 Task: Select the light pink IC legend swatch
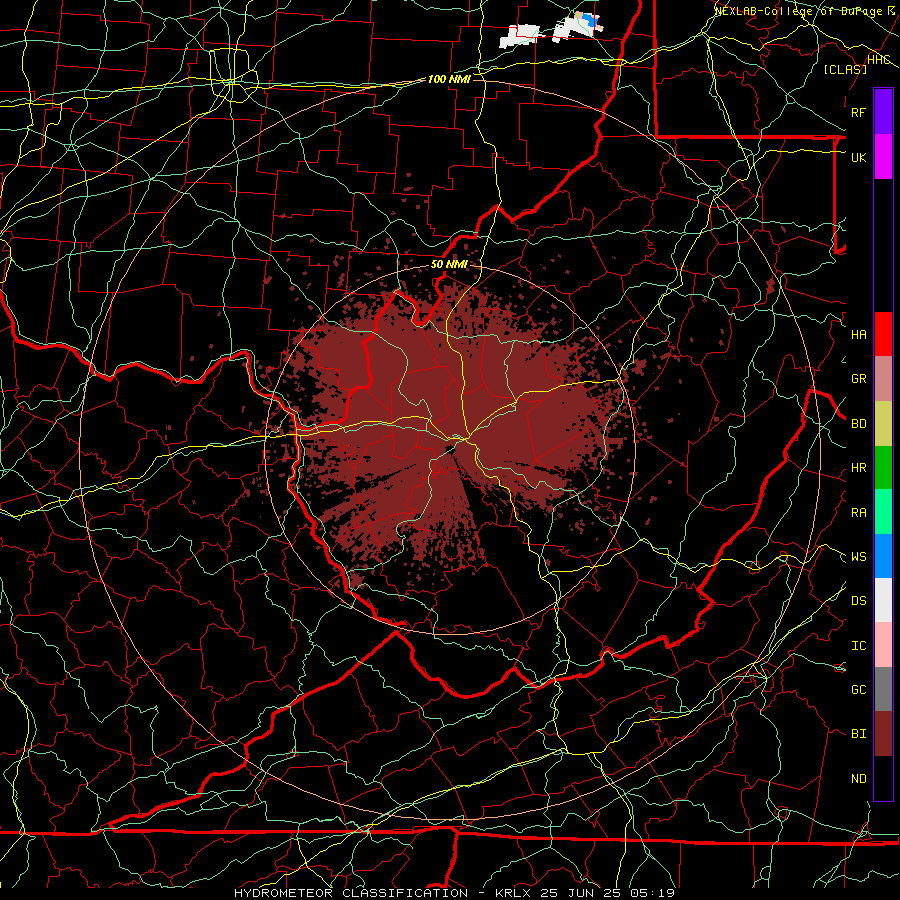coord(883,645)
